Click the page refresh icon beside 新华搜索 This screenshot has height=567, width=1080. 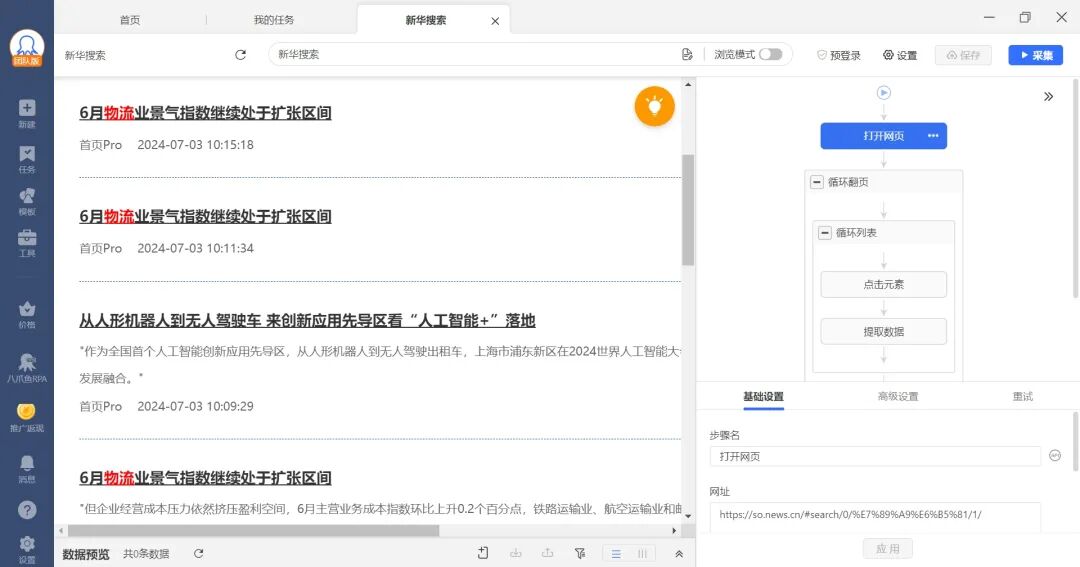(240, 54)
